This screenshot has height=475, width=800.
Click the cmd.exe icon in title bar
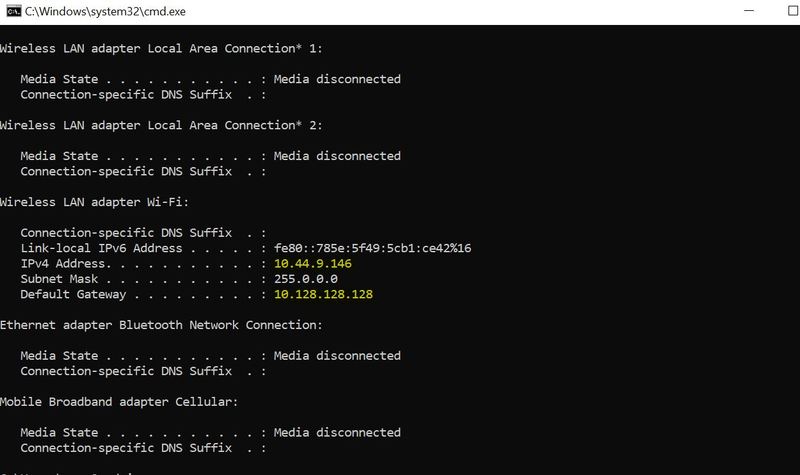coord(13,11)
